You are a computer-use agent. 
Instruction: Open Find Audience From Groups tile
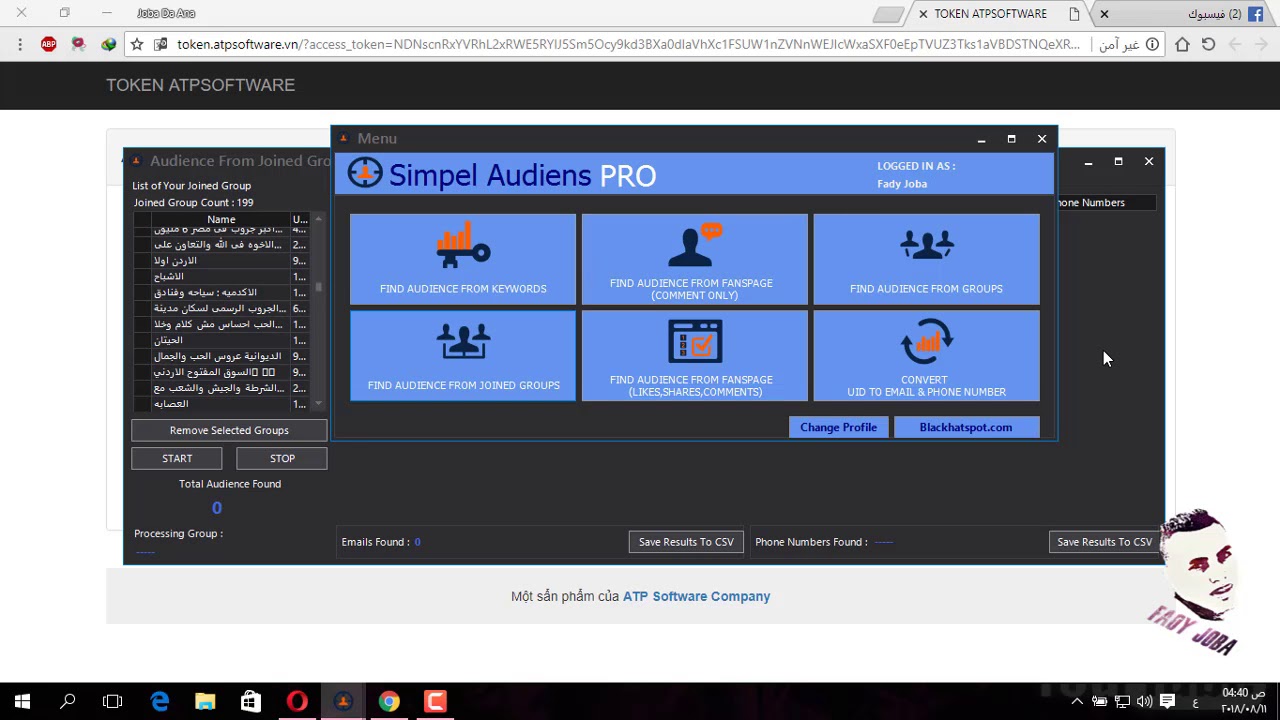click(926, 259)
